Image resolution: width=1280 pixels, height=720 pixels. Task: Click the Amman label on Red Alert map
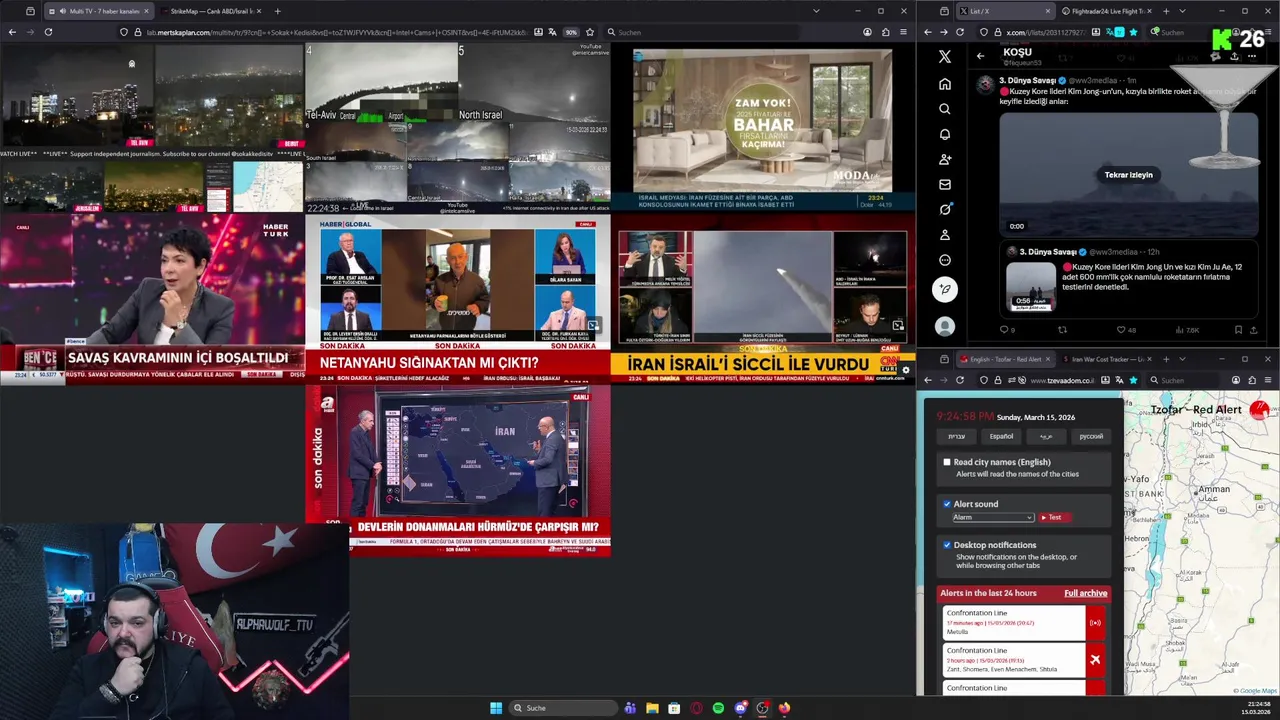1214,489
